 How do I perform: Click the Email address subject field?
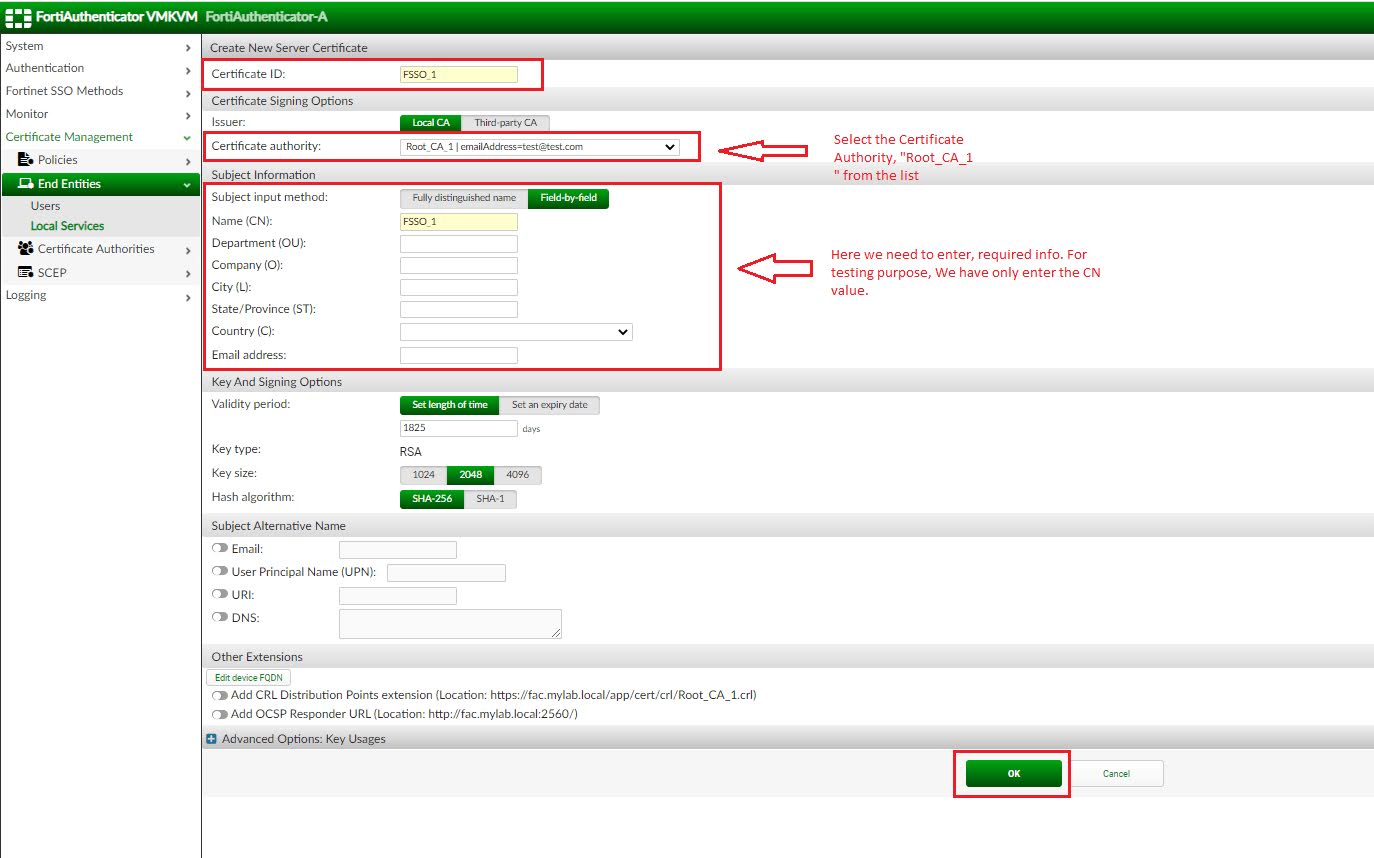coord(459,356)
